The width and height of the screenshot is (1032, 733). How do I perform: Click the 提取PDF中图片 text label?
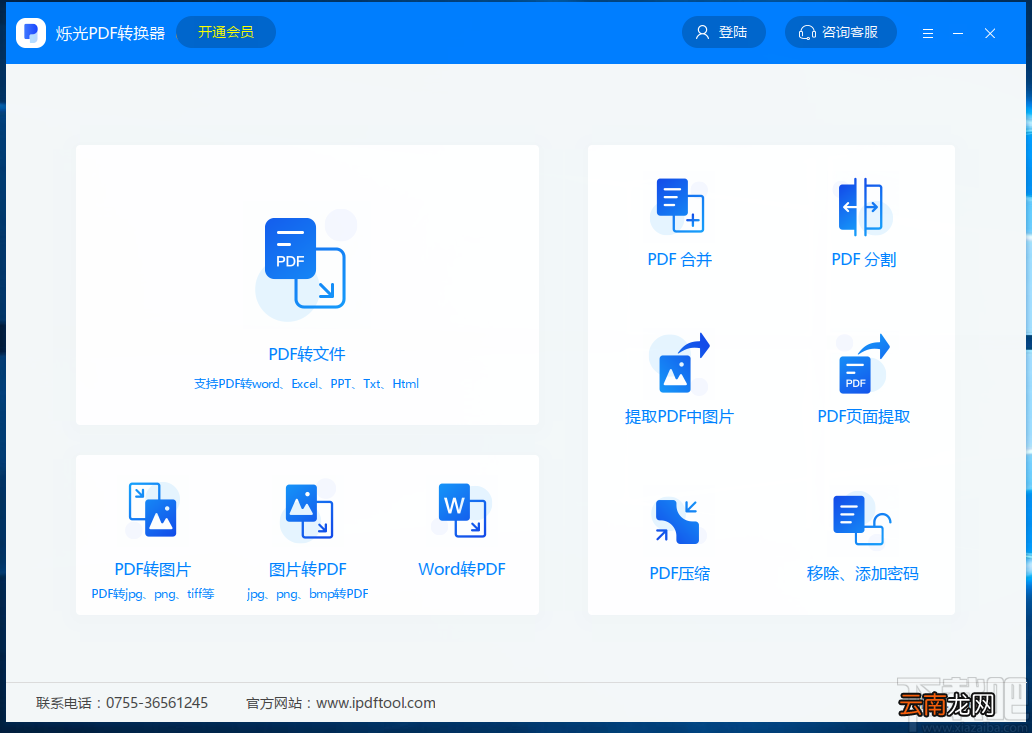[679, 417]
